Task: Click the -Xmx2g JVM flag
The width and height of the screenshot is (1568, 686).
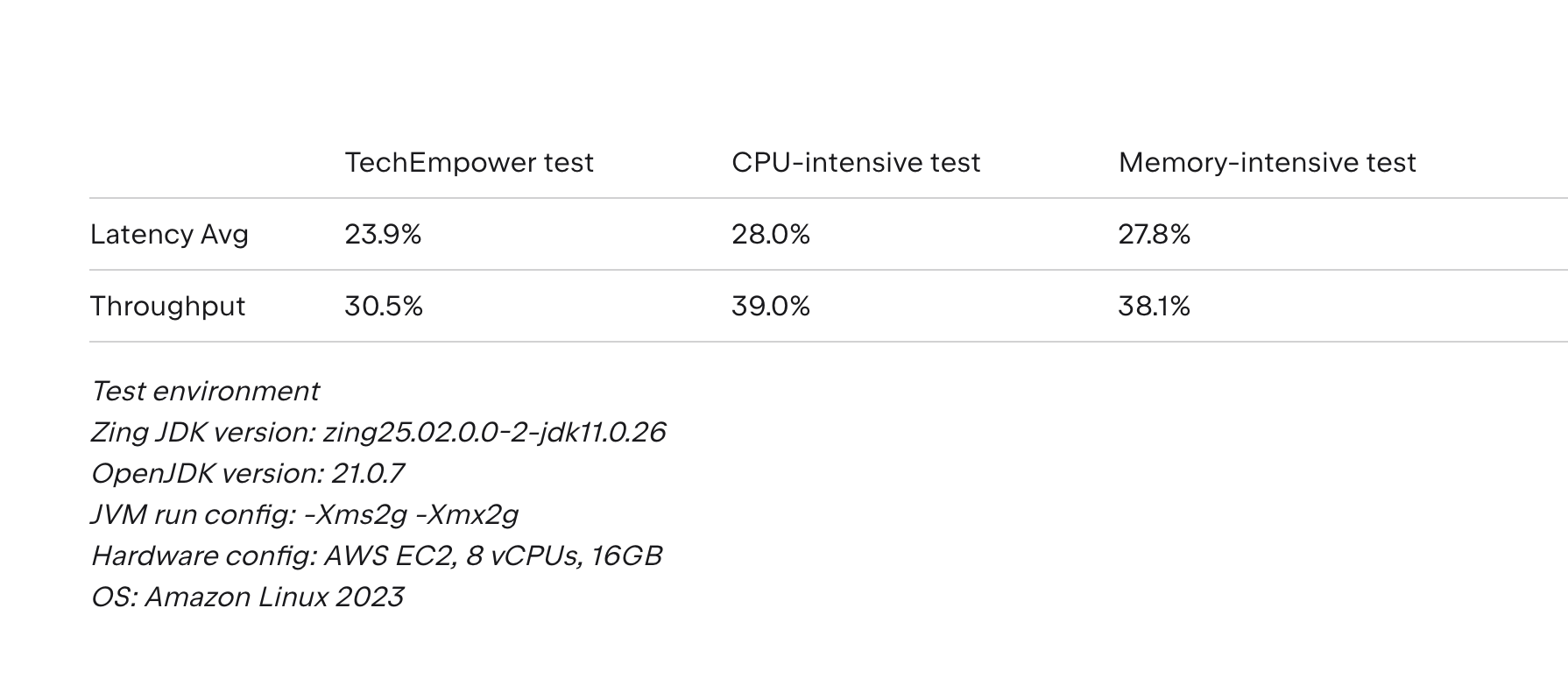Action: click(466, 514)
